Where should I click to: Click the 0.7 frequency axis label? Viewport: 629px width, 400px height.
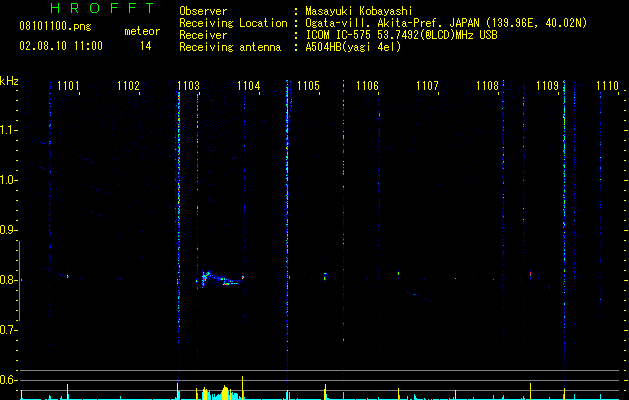point(8,330)
